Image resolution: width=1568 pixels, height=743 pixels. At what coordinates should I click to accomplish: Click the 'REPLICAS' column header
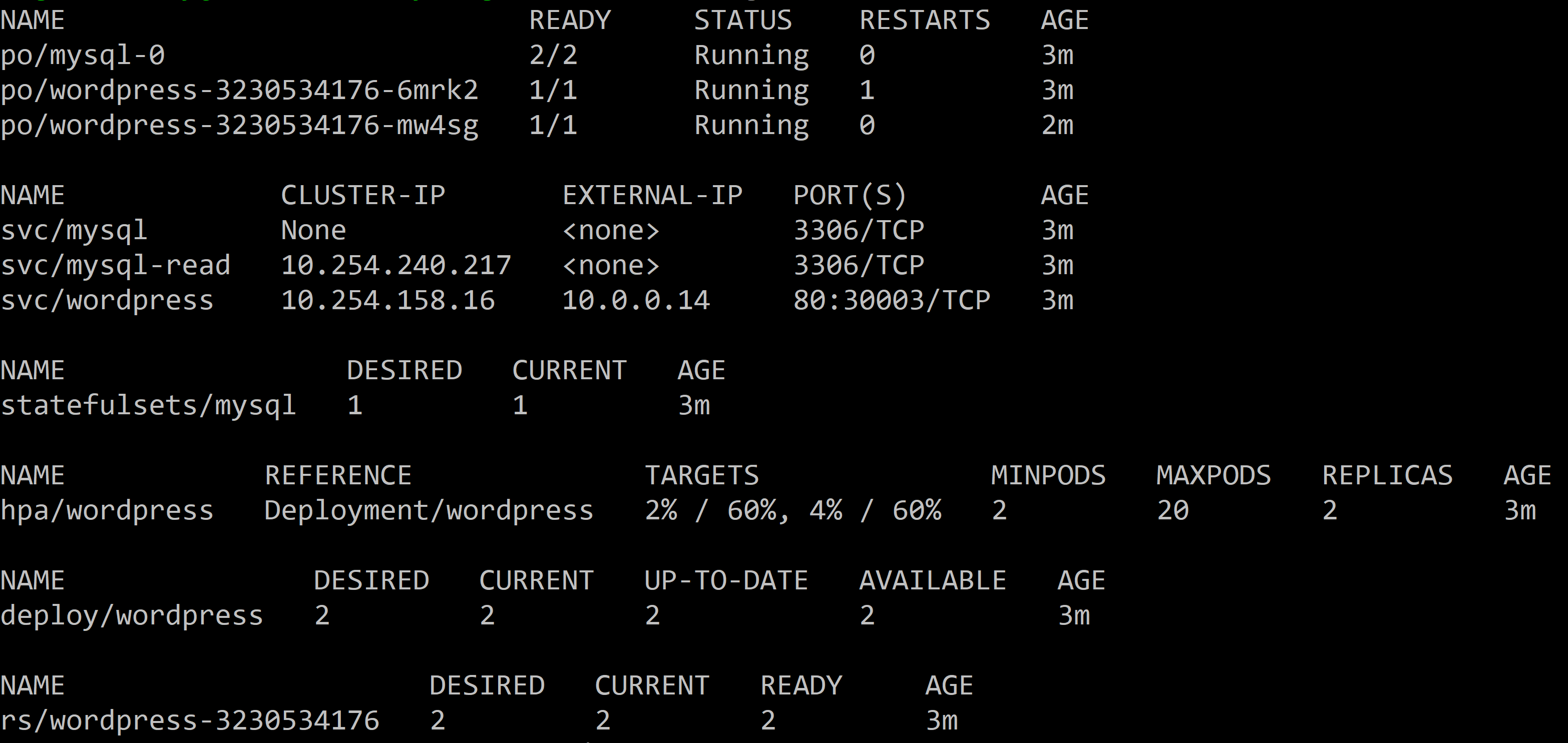click(x=1387, y=476)
